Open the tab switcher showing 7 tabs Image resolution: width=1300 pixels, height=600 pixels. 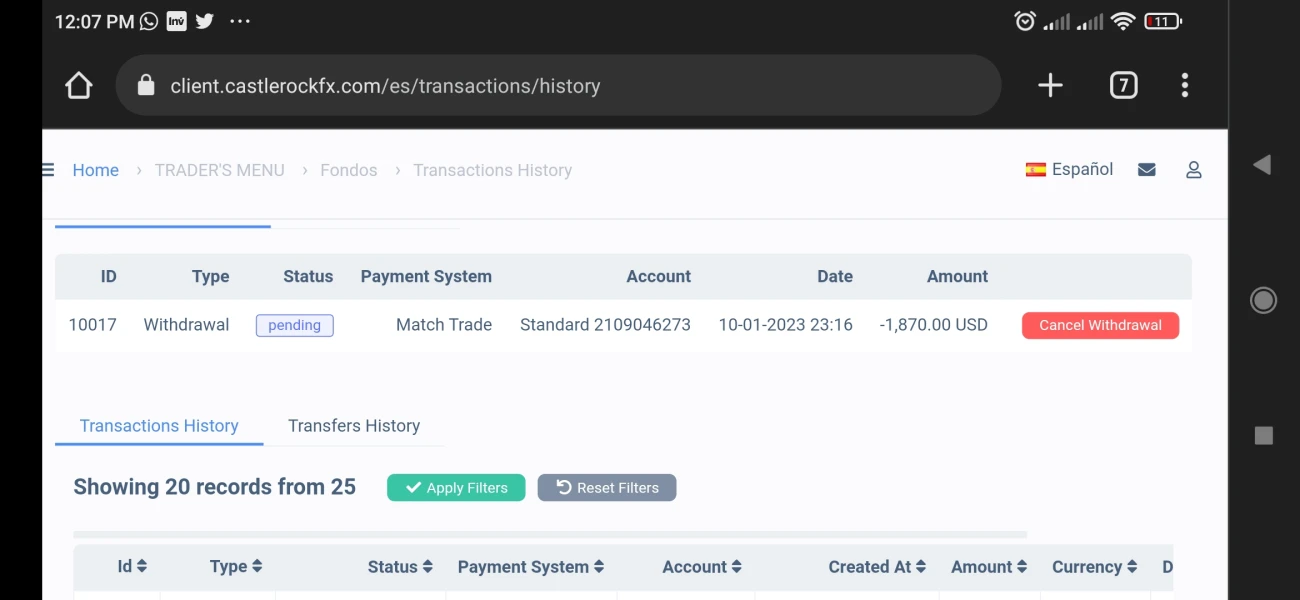click(1123, 86)
